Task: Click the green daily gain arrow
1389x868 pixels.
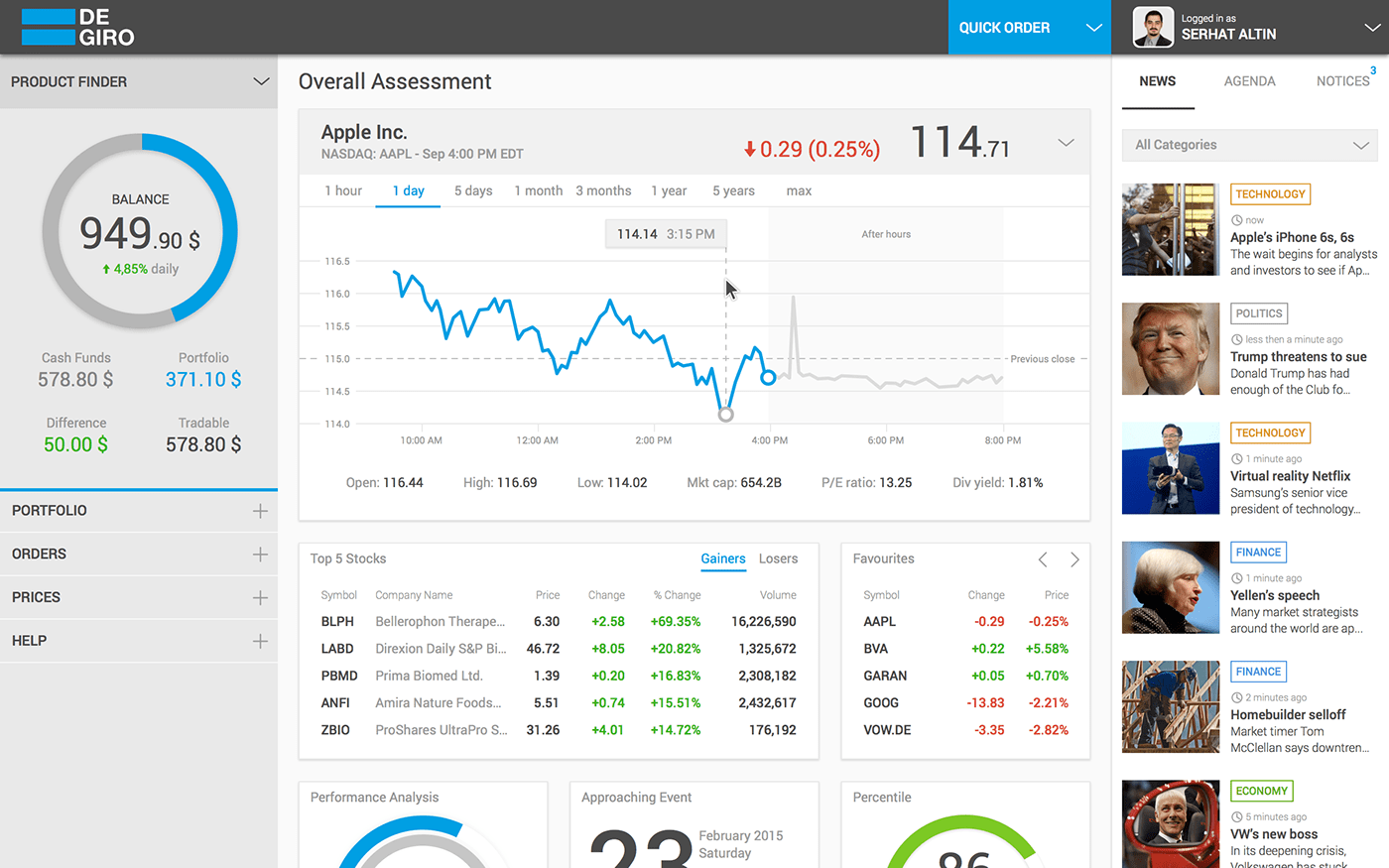Action: coord(106,269)
